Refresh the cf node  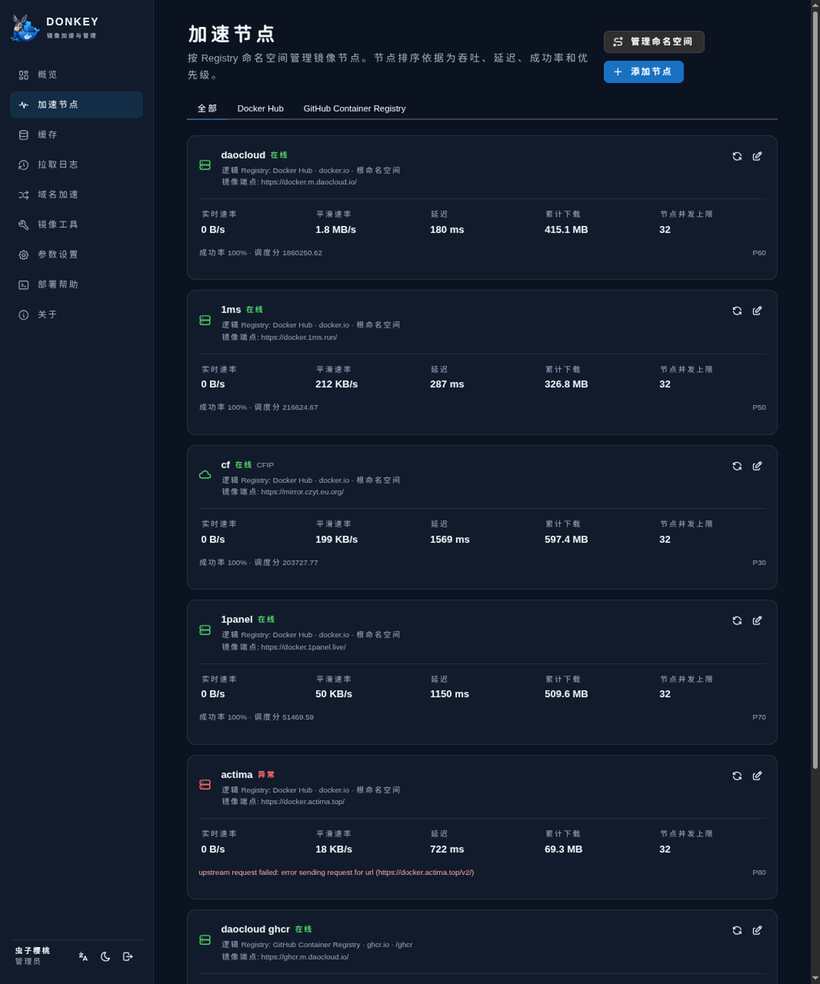pyautogui.click(x=737, y=466)
